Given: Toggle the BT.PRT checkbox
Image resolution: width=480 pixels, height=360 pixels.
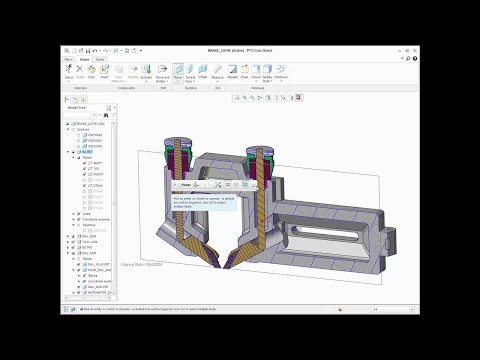Looking at the screenshot, I should click(73, 248).
